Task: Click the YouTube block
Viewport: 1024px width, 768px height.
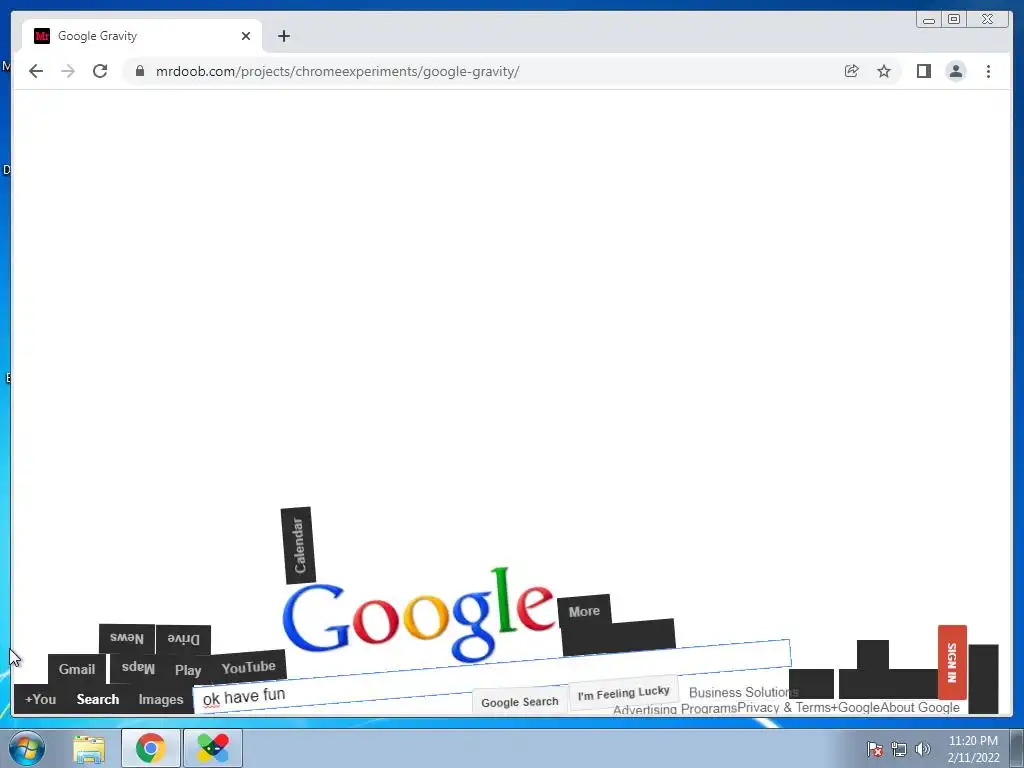Action: tap(248, 667)
